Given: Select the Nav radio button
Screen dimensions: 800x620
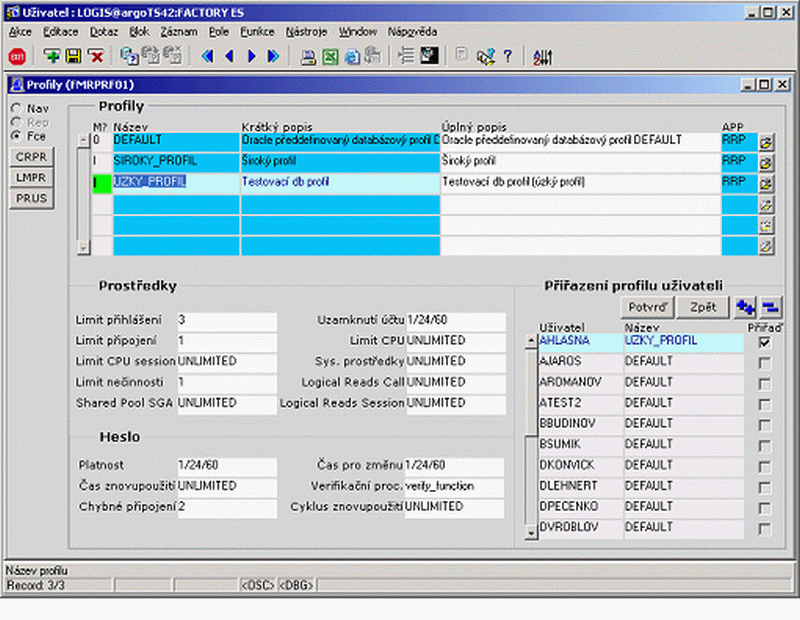Looking at the screenshot, I should pyautogui.click(x=17, y=108).
